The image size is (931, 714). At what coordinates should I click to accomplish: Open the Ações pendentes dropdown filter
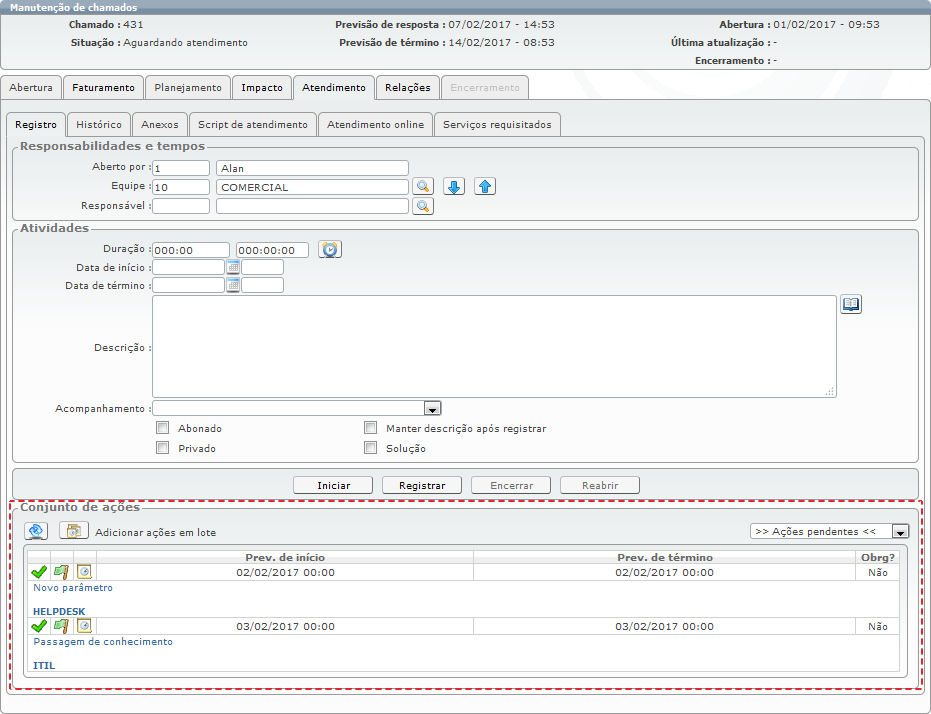pyautogui.click(x=900, y=531)
